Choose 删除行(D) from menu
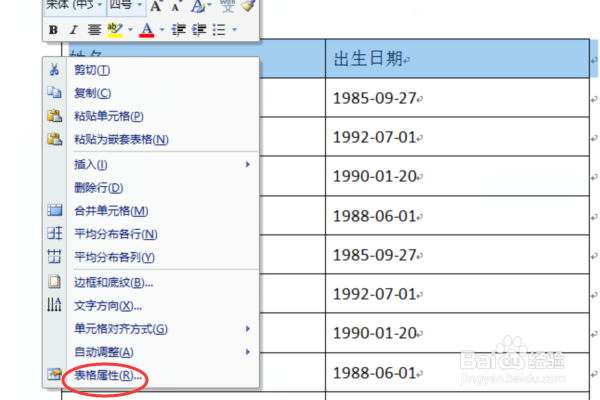The width and height of the screenshot is (600, 400). pos(152,188)
